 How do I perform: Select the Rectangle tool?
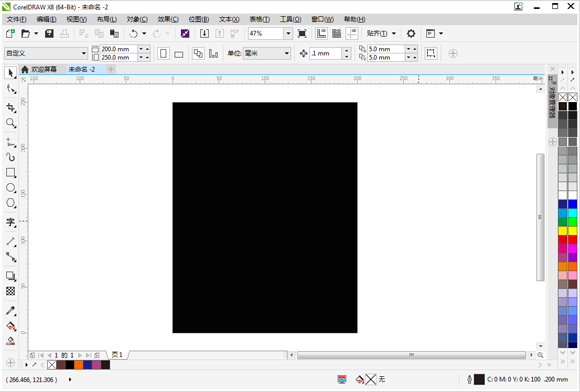[x=10, y=173]
